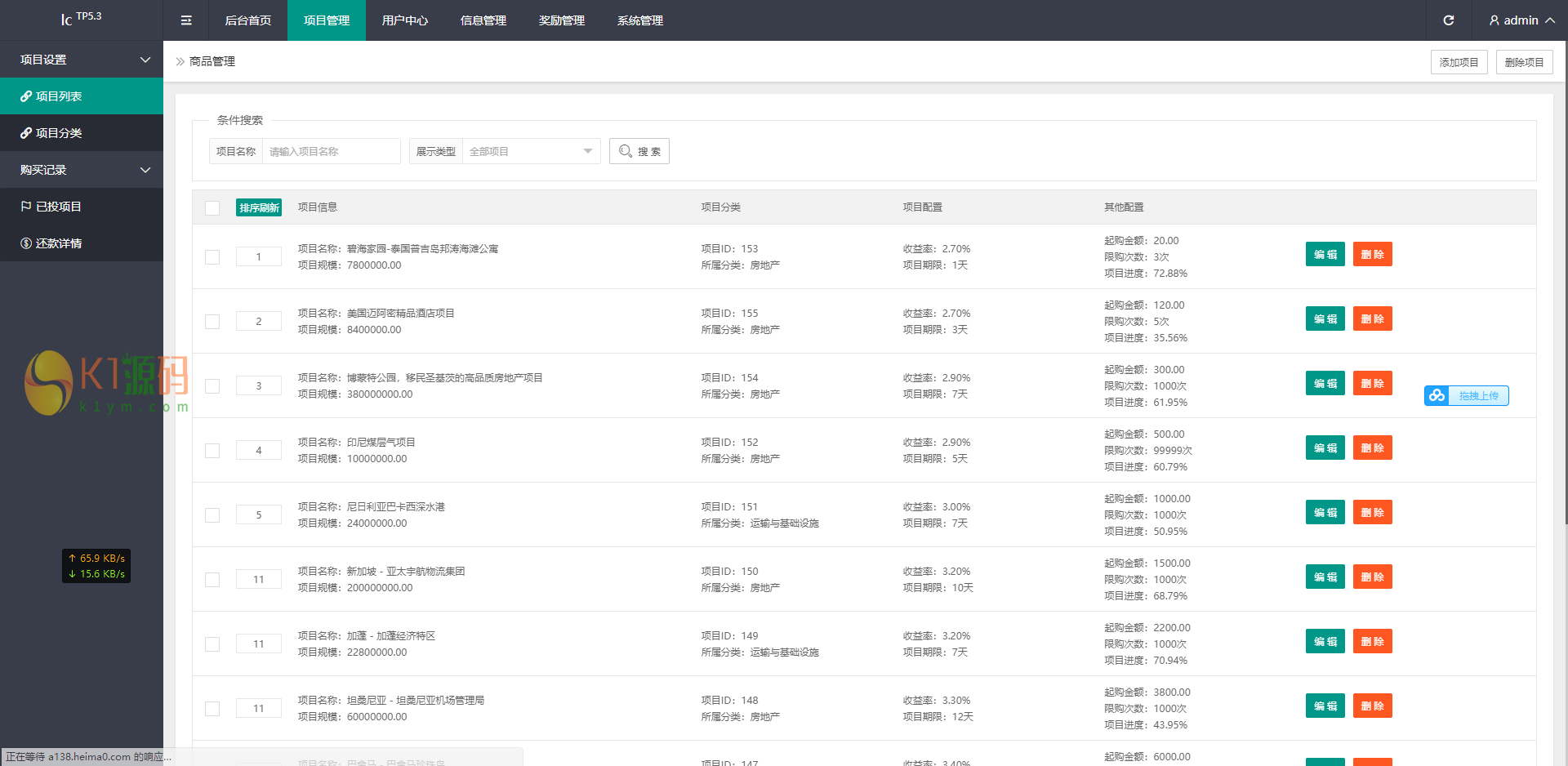Collapse the sidebar with the hamburger icon
This screenshot has width=1568, height=766.
pyautogui.click(x=186, y=20)
